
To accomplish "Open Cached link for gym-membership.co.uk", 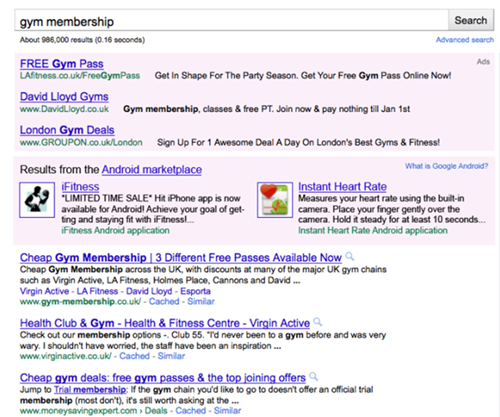I will [164, 301].
